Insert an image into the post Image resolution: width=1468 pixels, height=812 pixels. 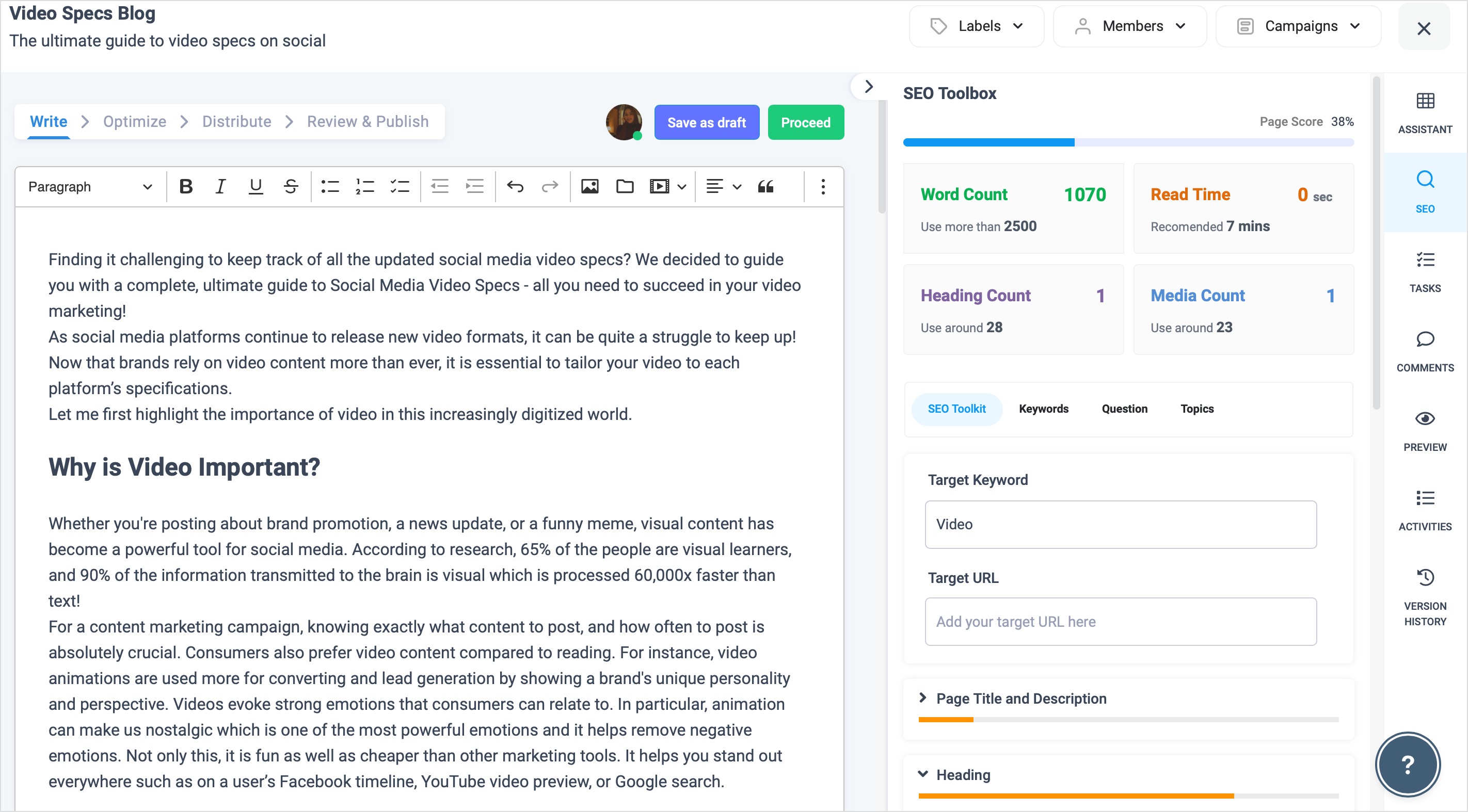[589, 187]
